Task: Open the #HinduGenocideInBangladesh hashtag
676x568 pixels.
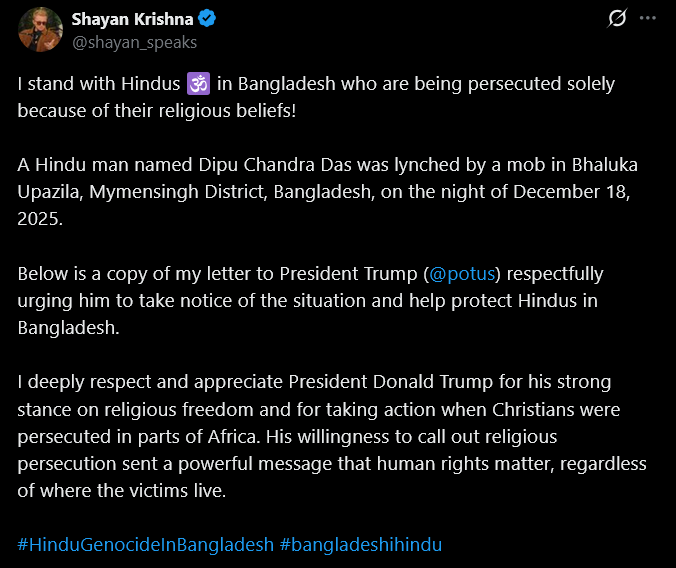Action: [x=146, y=544]
